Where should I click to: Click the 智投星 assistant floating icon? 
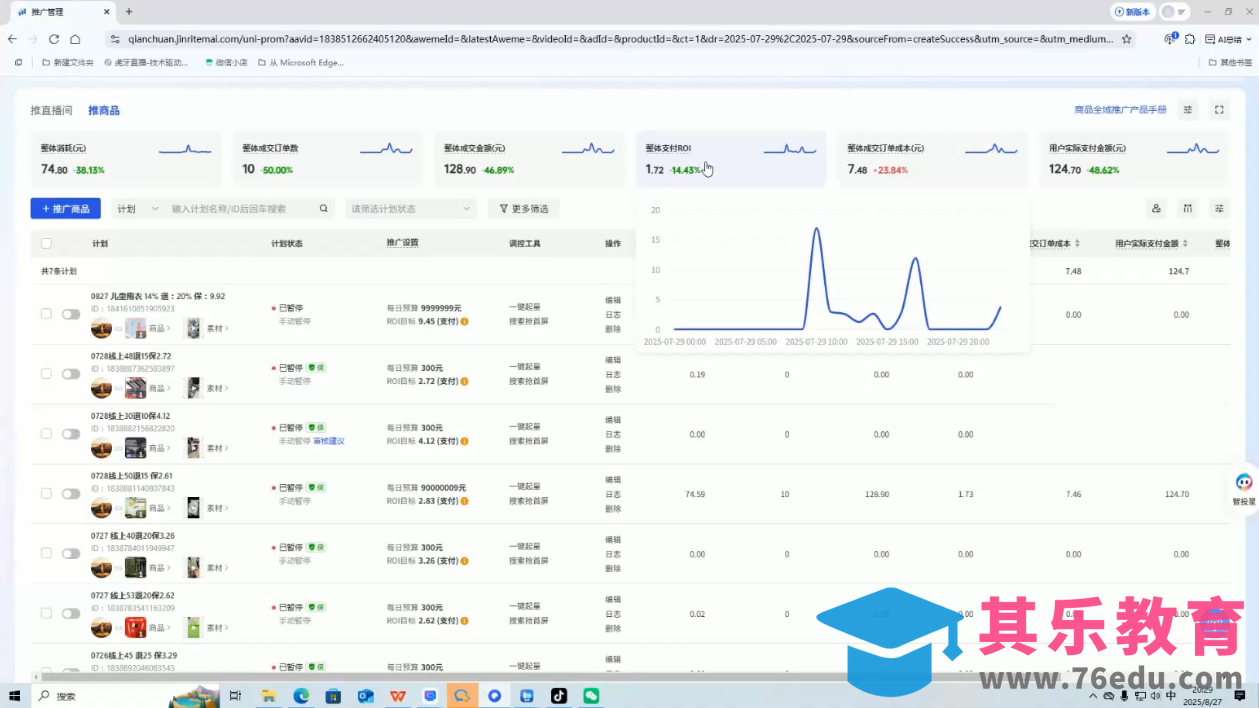point(1243,484)
